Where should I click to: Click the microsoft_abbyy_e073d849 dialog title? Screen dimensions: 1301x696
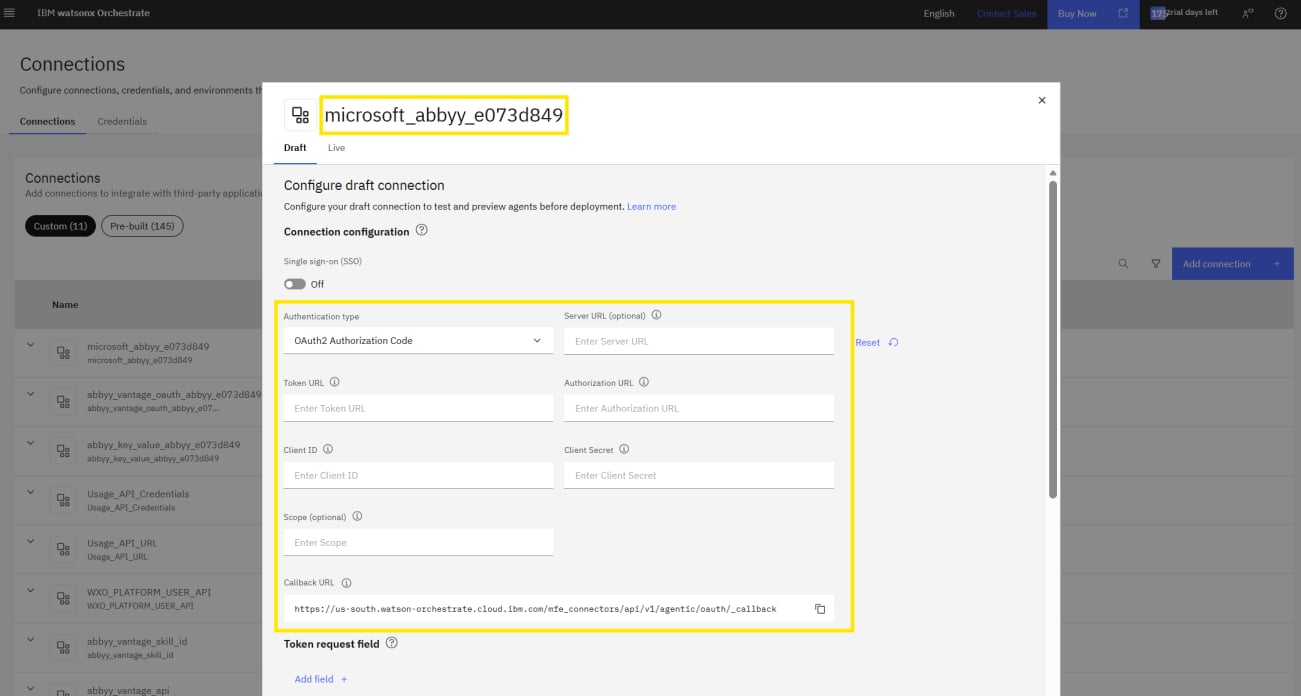[x=444, y=115]
